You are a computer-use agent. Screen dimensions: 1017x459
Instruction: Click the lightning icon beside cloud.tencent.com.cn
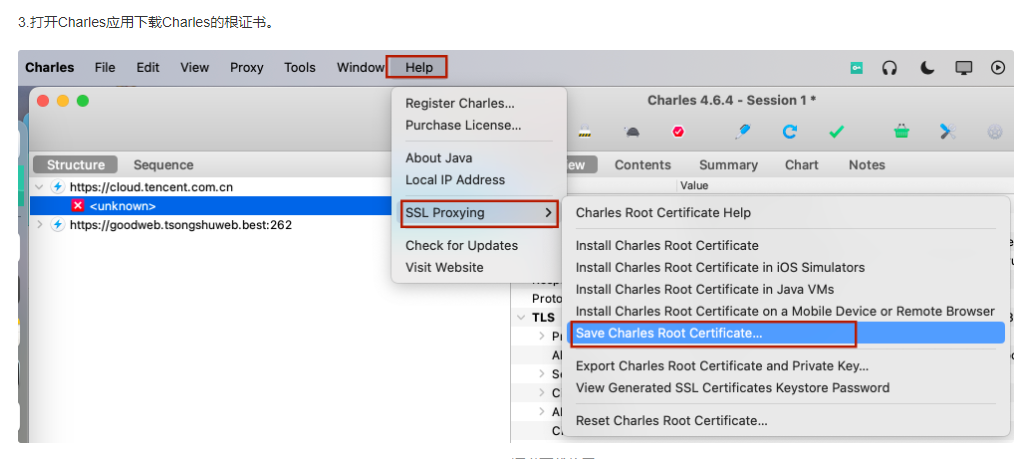[58, 187]
